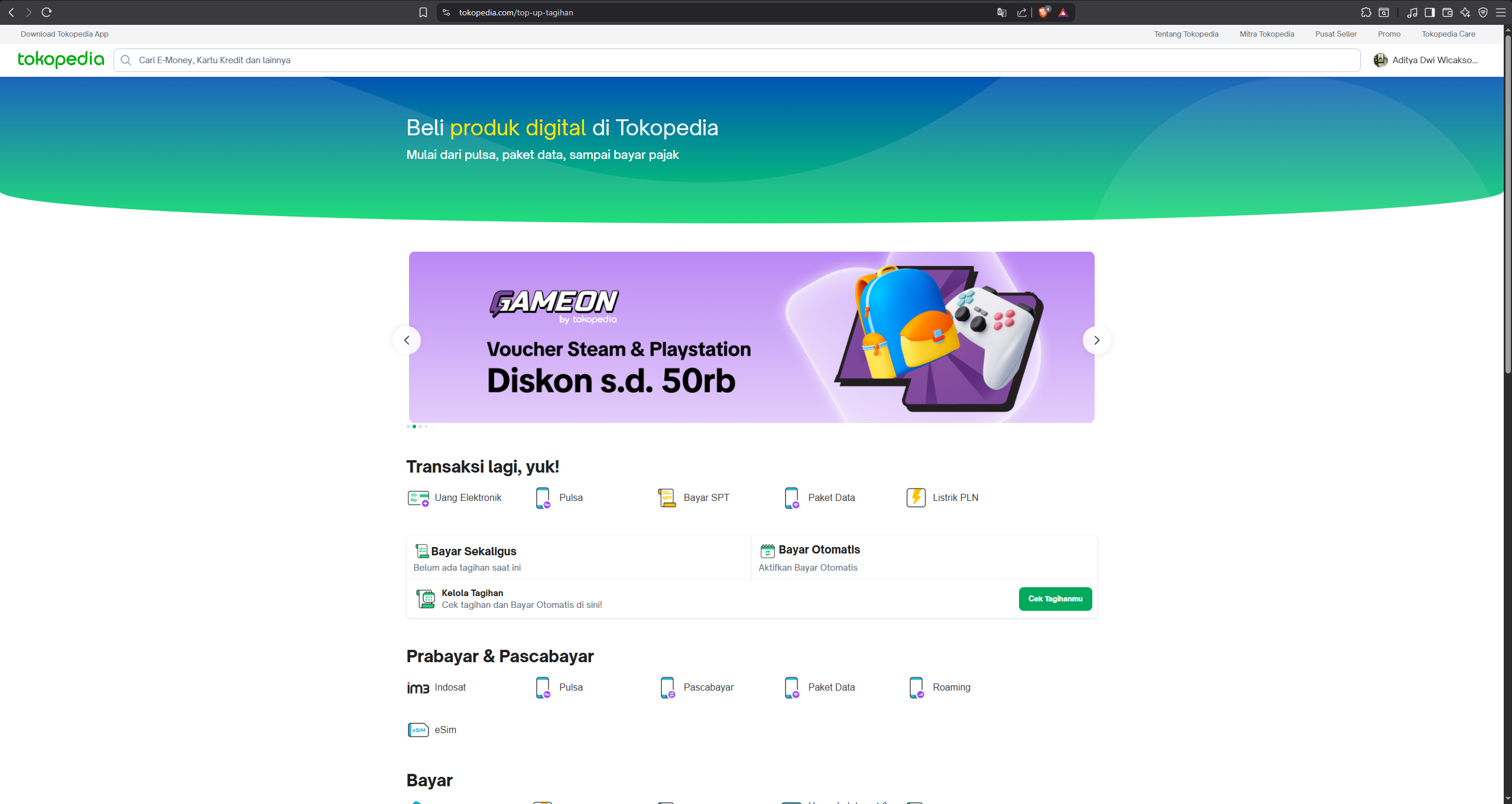This screenshot has height=804, width=1512.
Task: Open Bayar Sekaligus card
Action: (x=578, y=558)
